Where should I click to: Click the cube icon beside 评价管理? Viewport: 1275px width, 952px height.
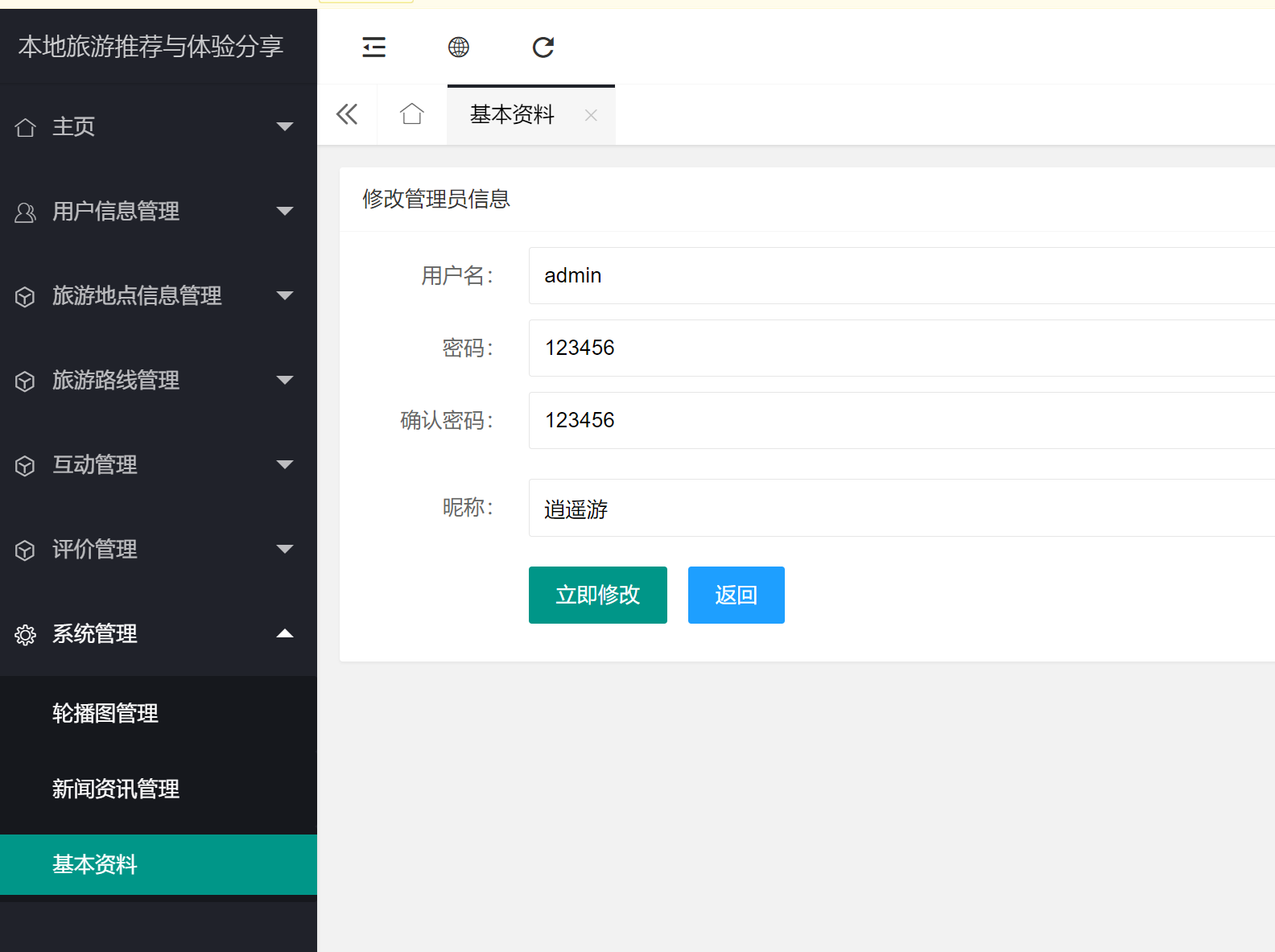(25, 550)
